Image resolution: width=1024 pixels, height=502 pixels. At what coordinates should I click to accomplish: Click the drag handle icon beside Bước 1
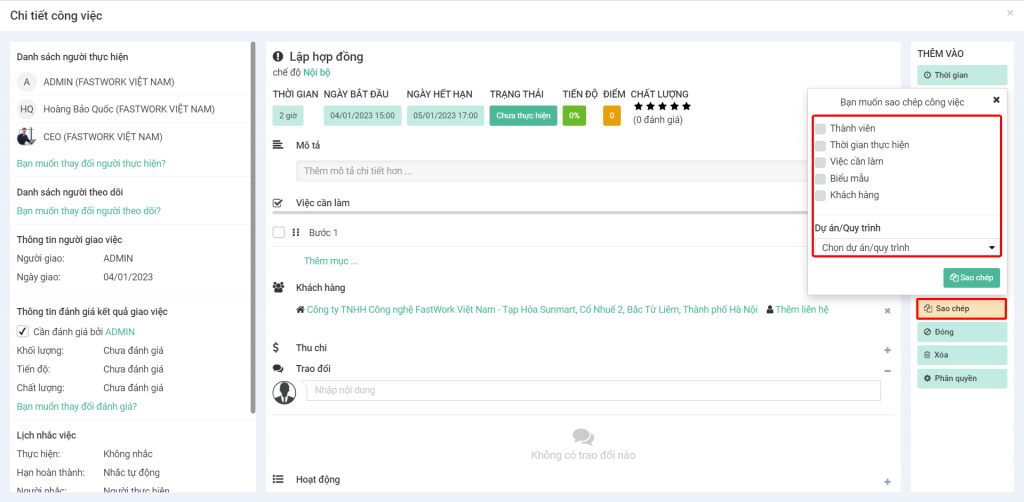click(x=296, y=233)
